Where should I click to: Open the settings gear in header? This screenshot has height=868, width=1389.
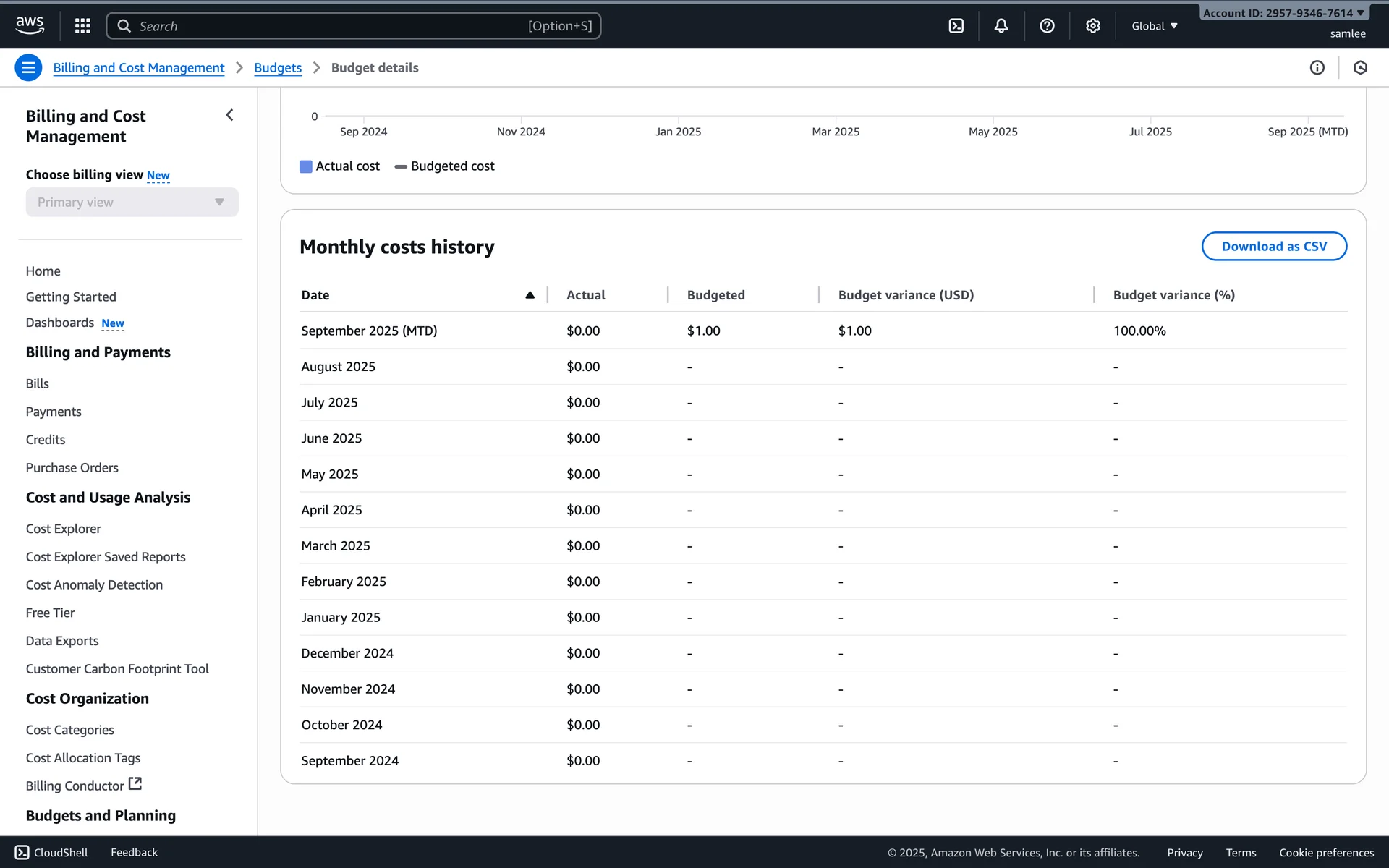(x=1092, y=26)
